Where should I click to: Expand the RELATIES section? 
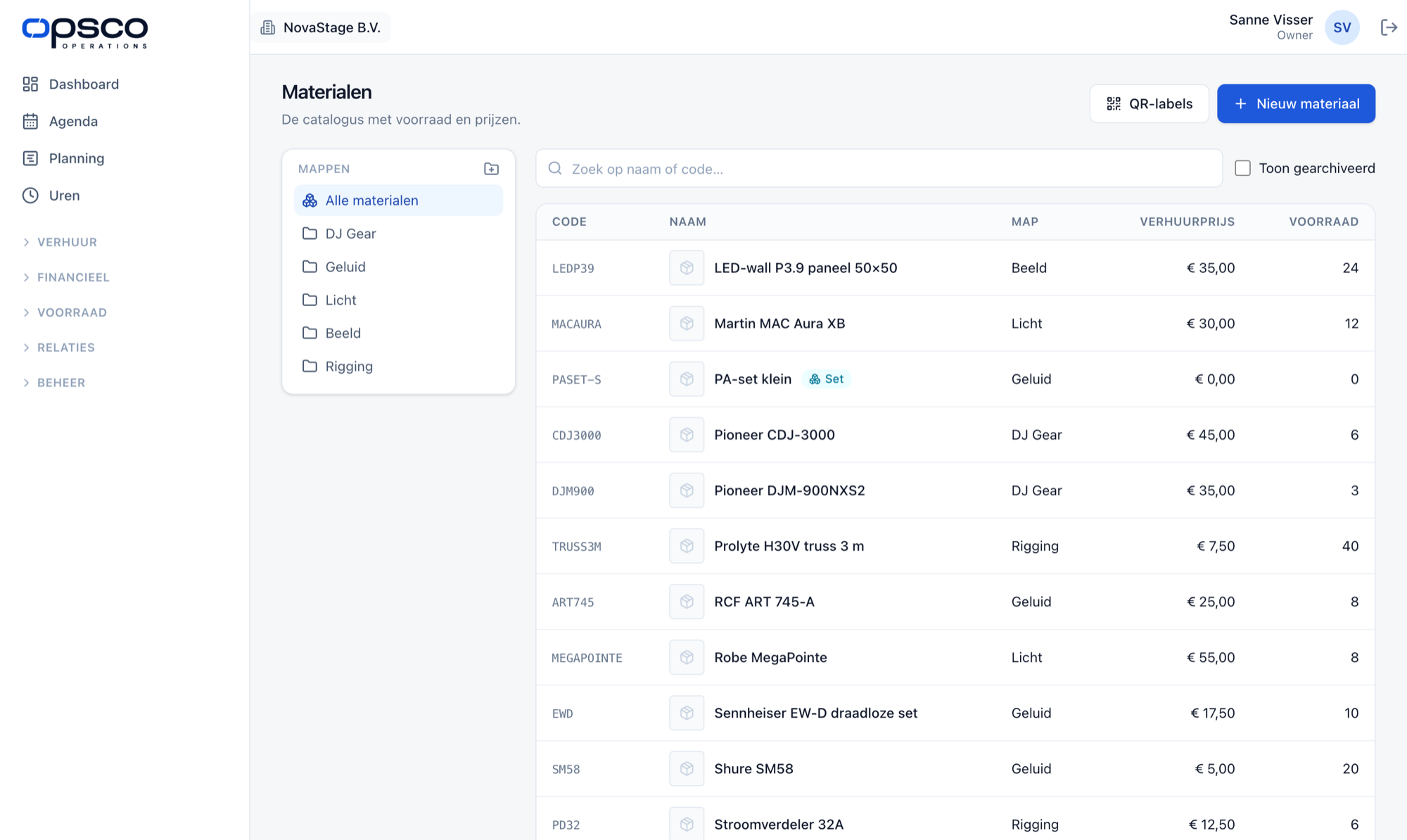58,348
